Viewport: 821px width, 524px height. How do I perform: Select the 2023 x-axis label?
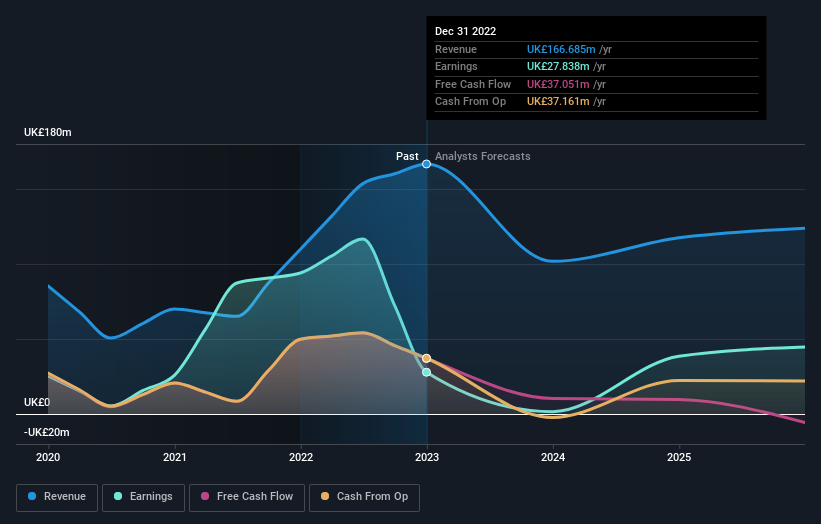(427, 457)
